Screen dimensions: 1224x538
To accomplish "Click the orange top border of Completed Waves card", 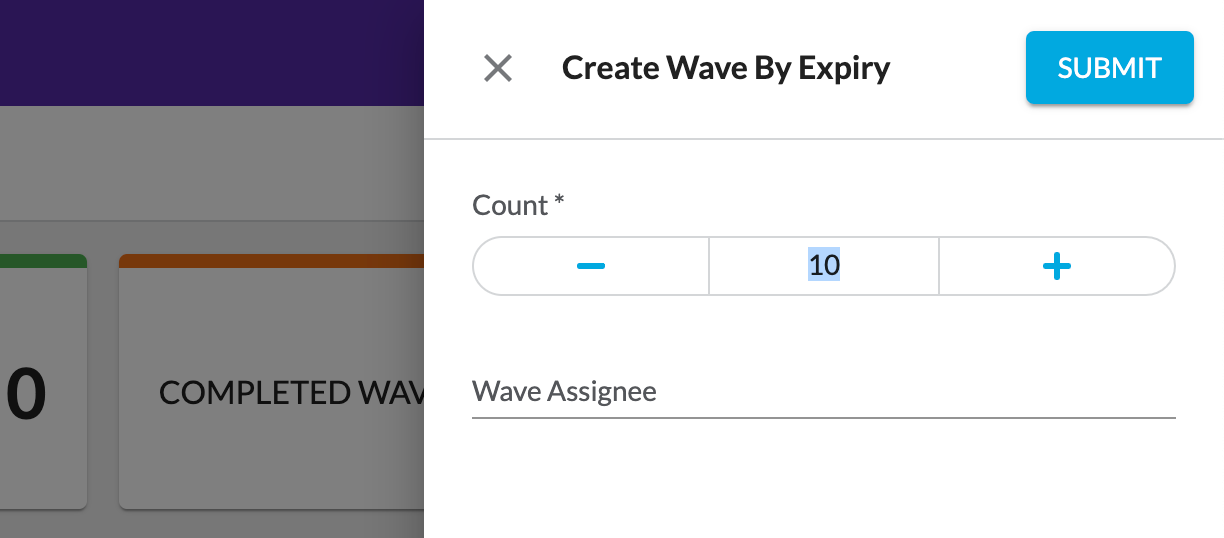I will point(270,261).
